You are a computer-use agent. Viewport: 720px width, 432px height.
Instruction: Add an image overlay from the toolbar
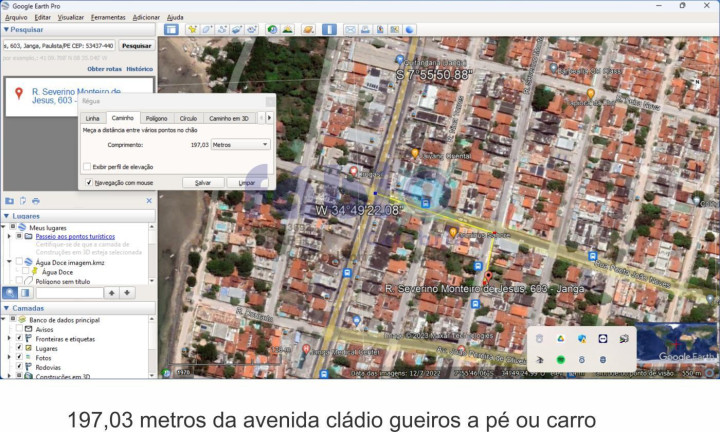pos(236,29)
